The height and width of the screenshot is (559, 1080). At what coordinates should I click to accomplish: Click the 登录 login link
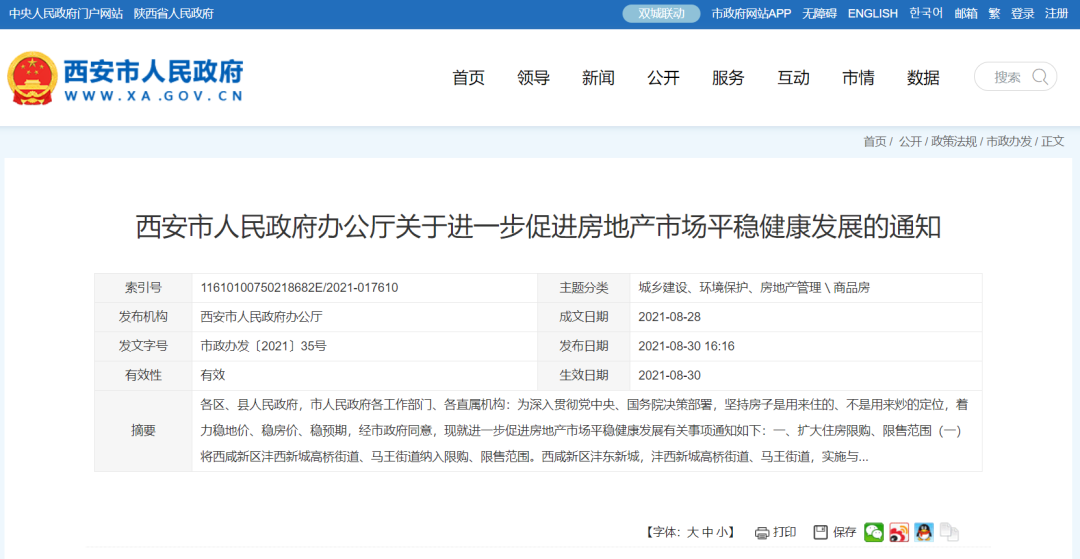(x=1022, y=13)
